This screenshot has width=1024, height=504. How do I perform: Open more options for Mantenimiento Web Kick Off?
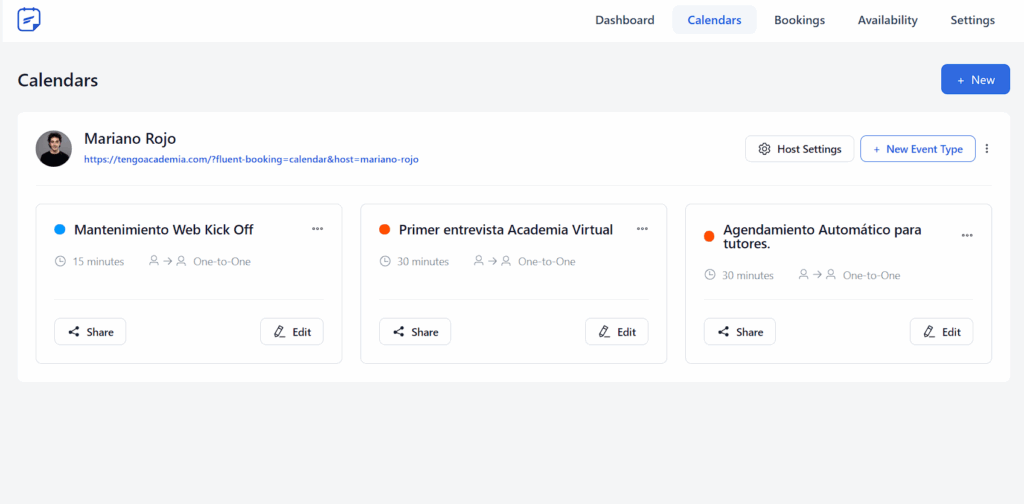[317, 229]
